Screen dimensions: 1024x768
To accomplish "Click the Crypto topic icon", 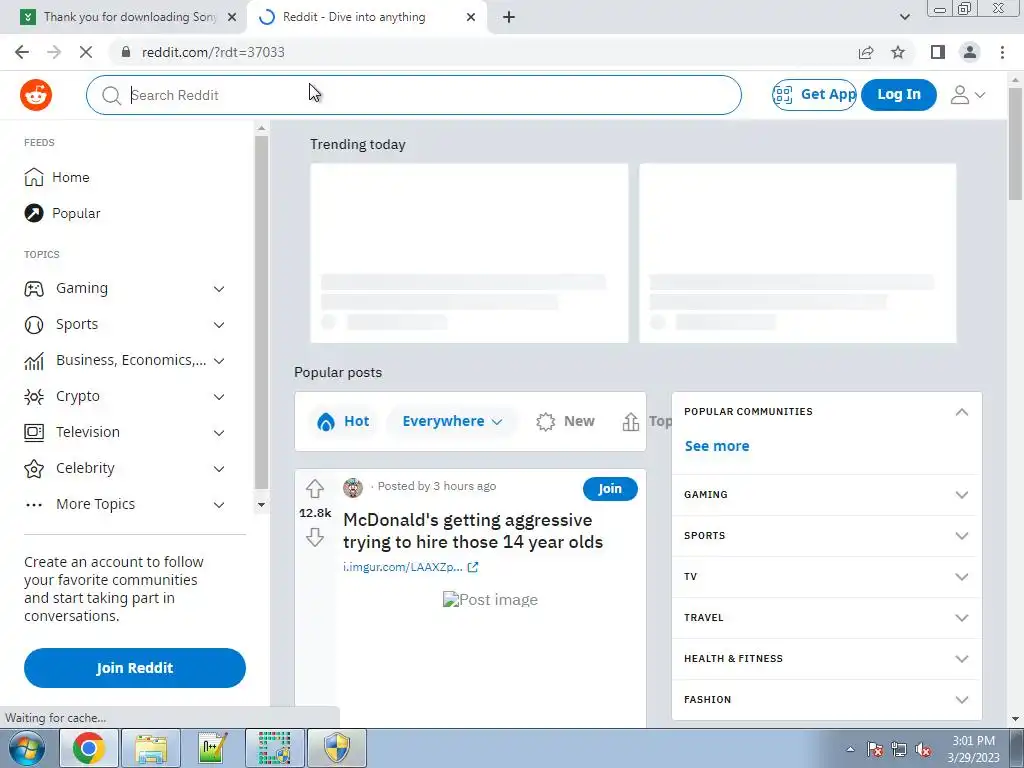I will click(34, 396).
